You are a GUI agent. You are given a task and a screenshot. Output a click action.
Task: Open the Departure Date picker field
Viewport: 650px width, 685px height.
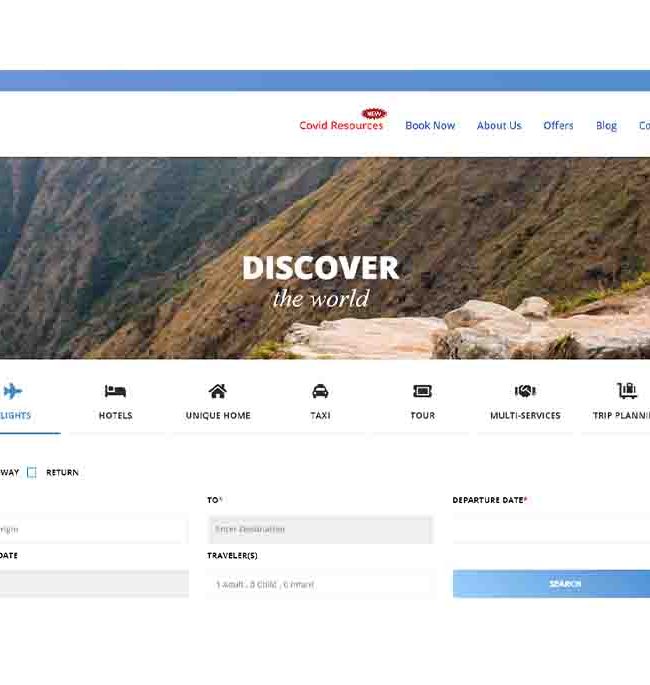click(x=550, y=529)
